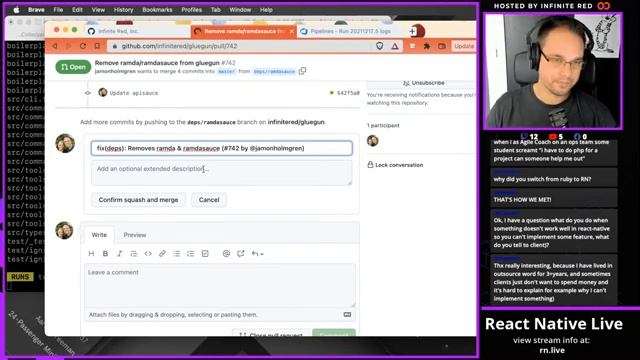Insert code via the <> icon
The height and width of the screenshot is (360, 640).
pyautogui.click(x=148, y=253)
